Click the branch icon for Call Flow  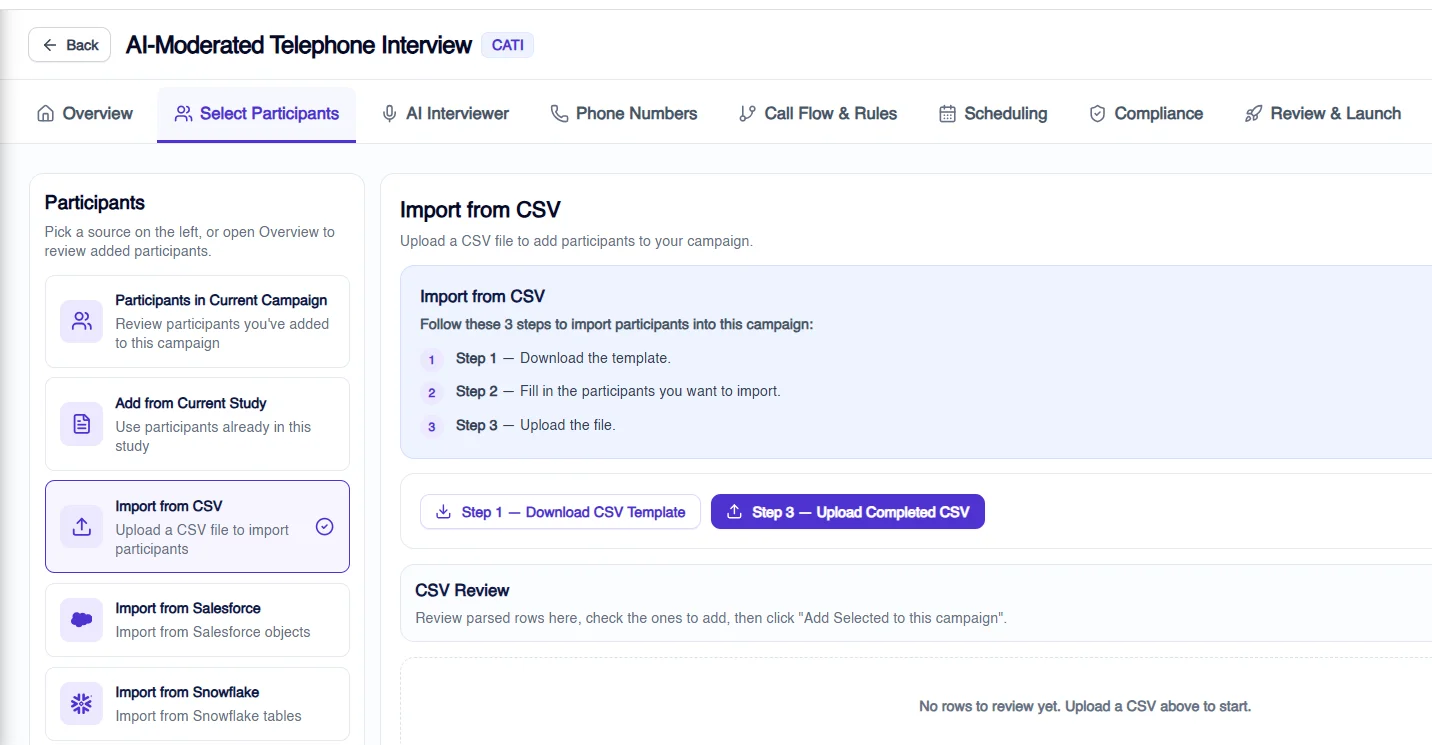point(747,114)
